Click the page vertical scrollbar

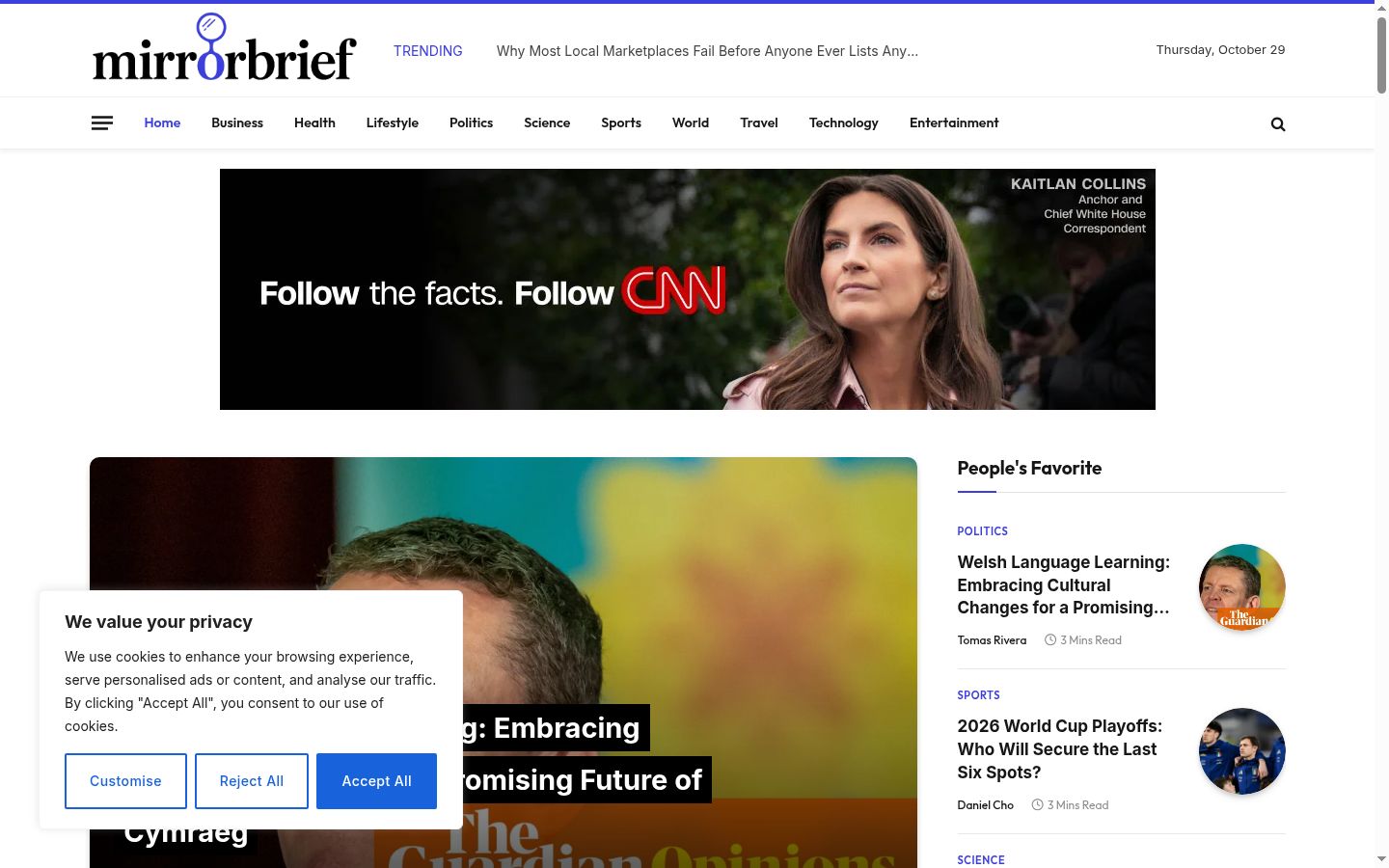pos(1381,56)
